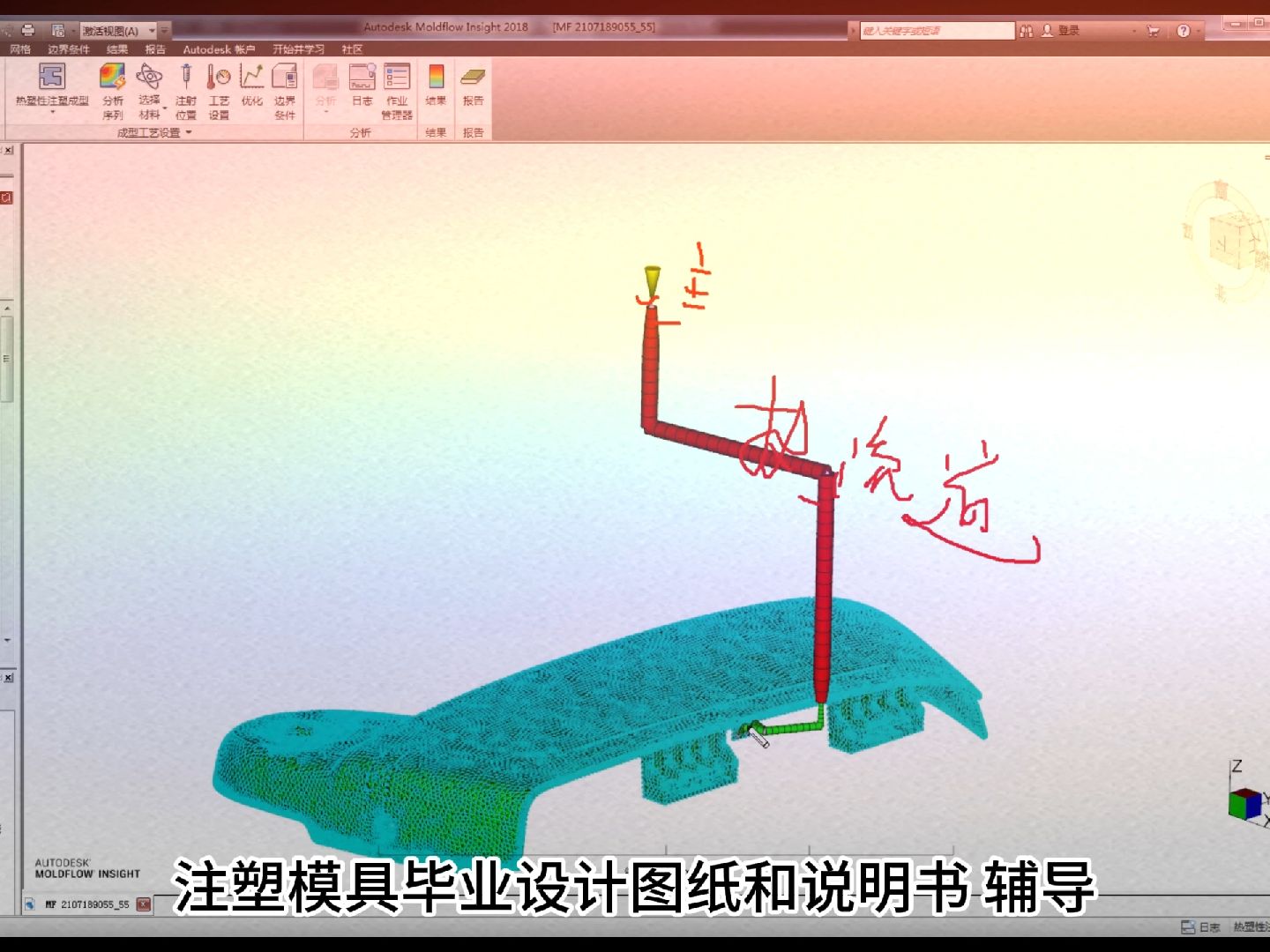The width and height of the screenshot is (1270, 952).
Task: Open the help question mark icon
Action: point(1184,31)
